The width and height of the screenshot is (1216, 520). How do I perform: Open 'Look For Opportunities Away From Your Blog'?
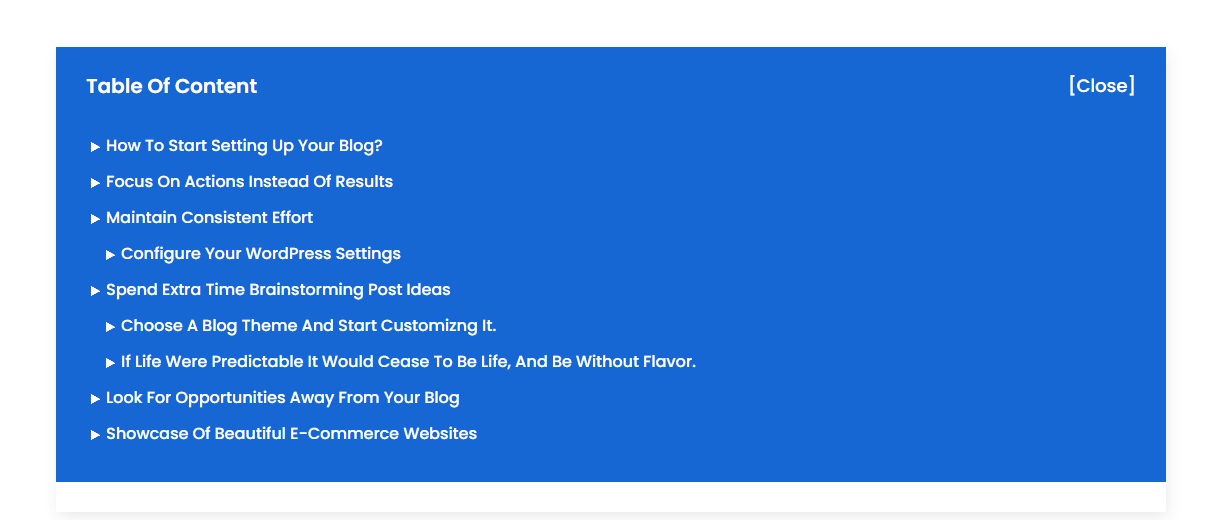click(282, 398)
